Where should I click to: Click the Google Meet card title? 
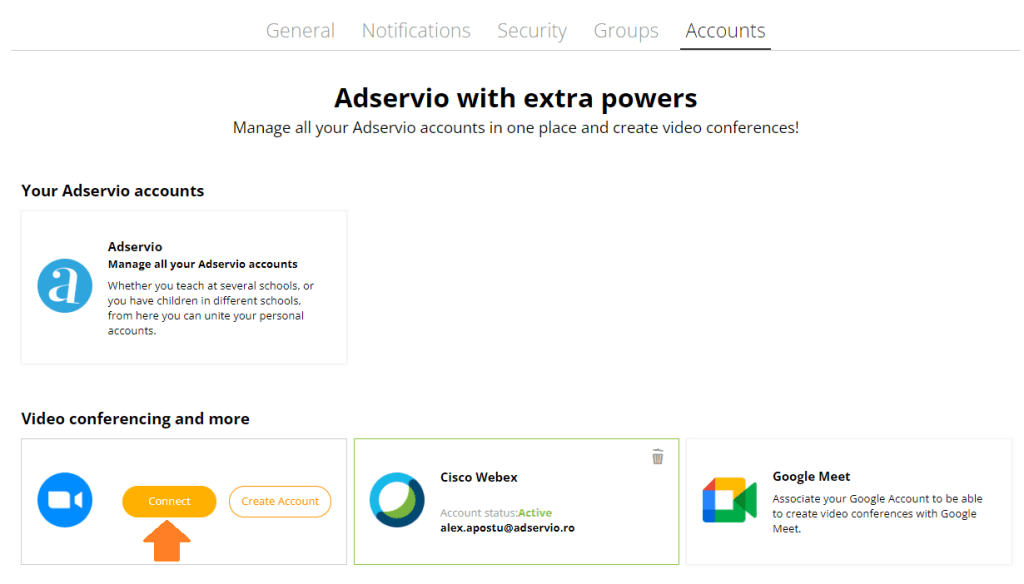811,476
